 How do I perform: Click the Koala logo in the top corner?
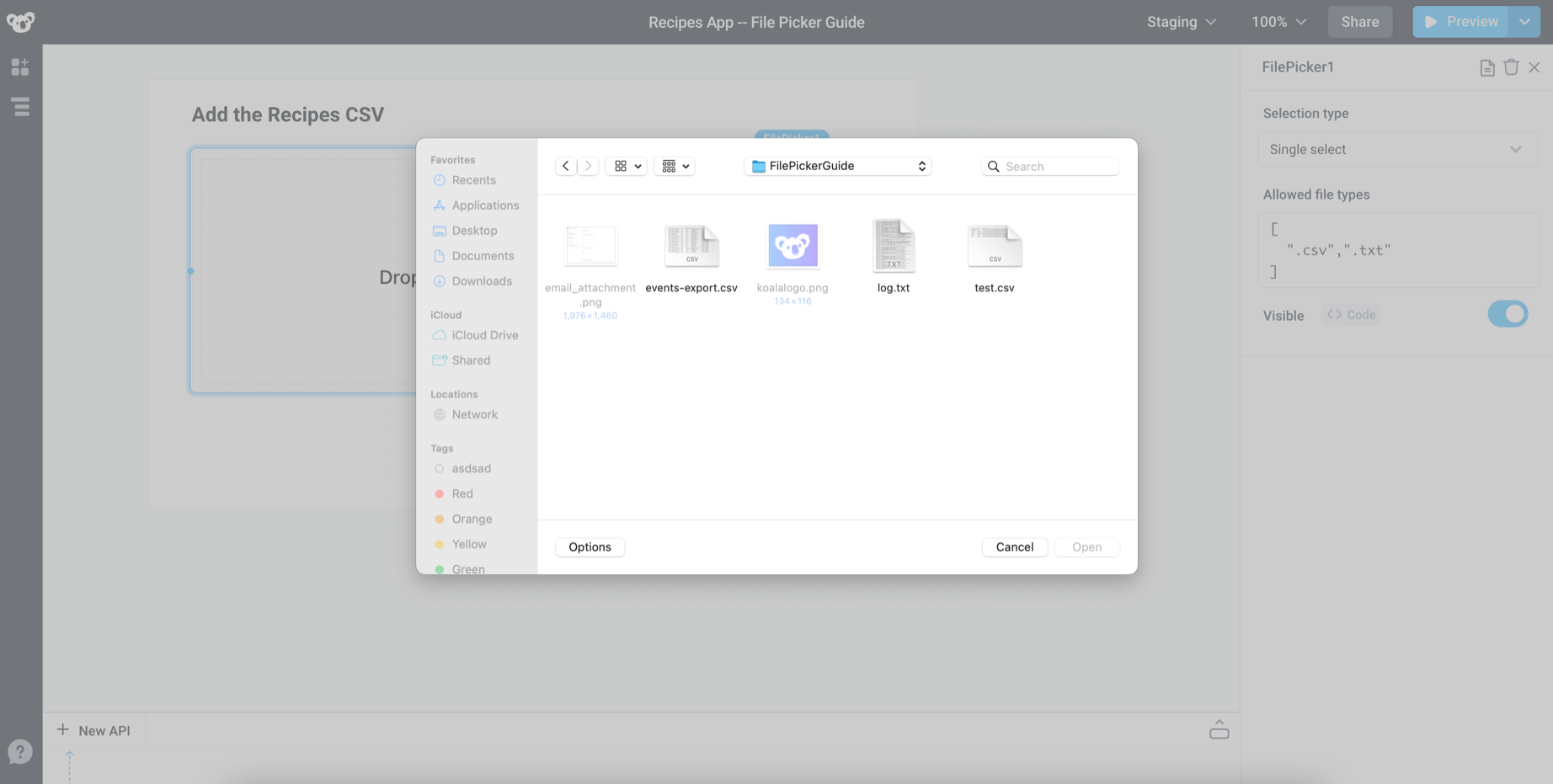[x=19, y=22]
